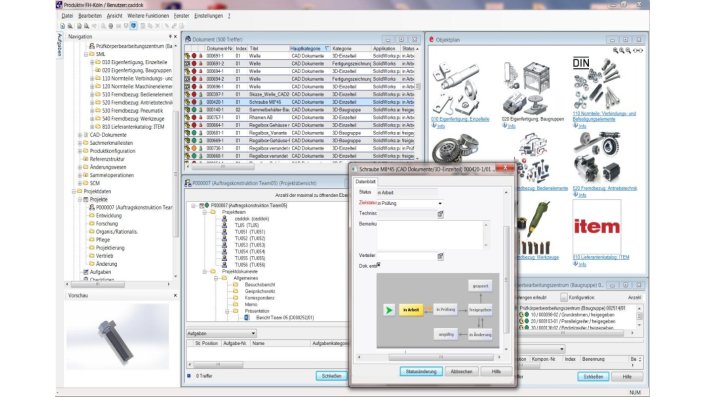Select the Schraube M8*45 document row
Screen dimensions: 705x397
pyautogui.click(x=299, y=102)
